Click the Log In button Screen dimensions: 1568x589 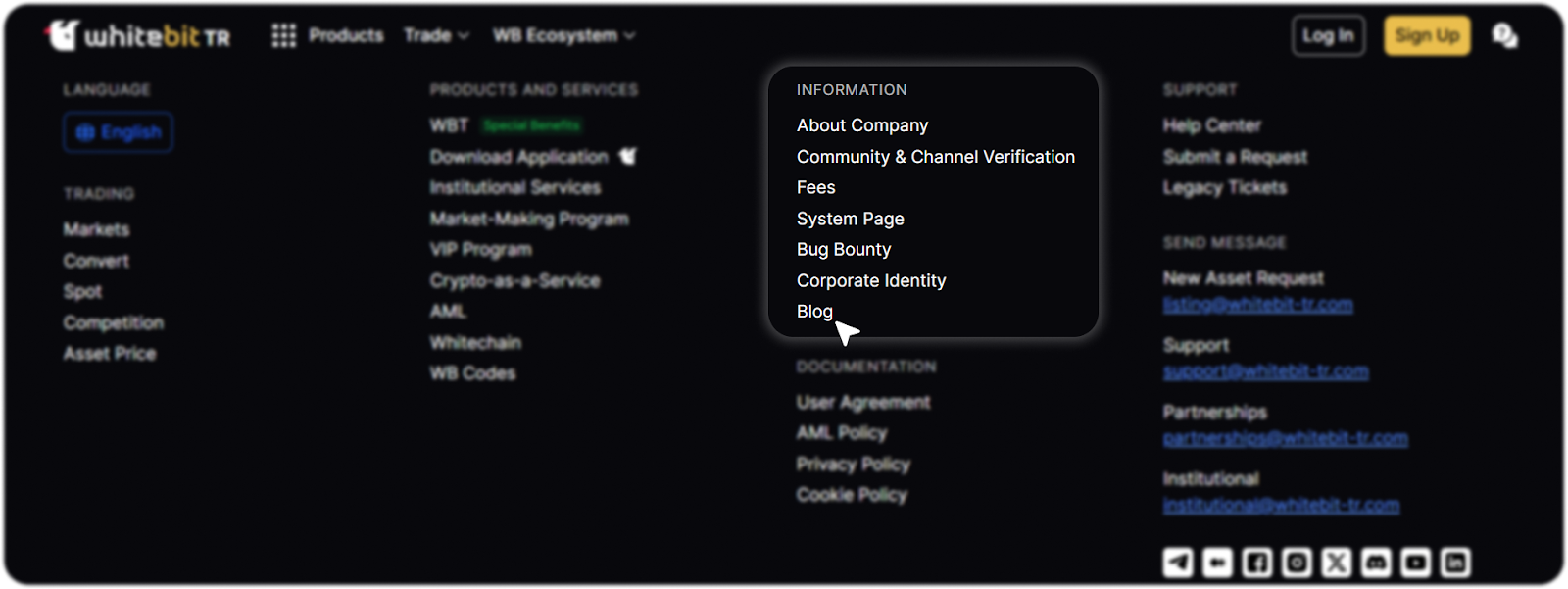coord(1328,36)
